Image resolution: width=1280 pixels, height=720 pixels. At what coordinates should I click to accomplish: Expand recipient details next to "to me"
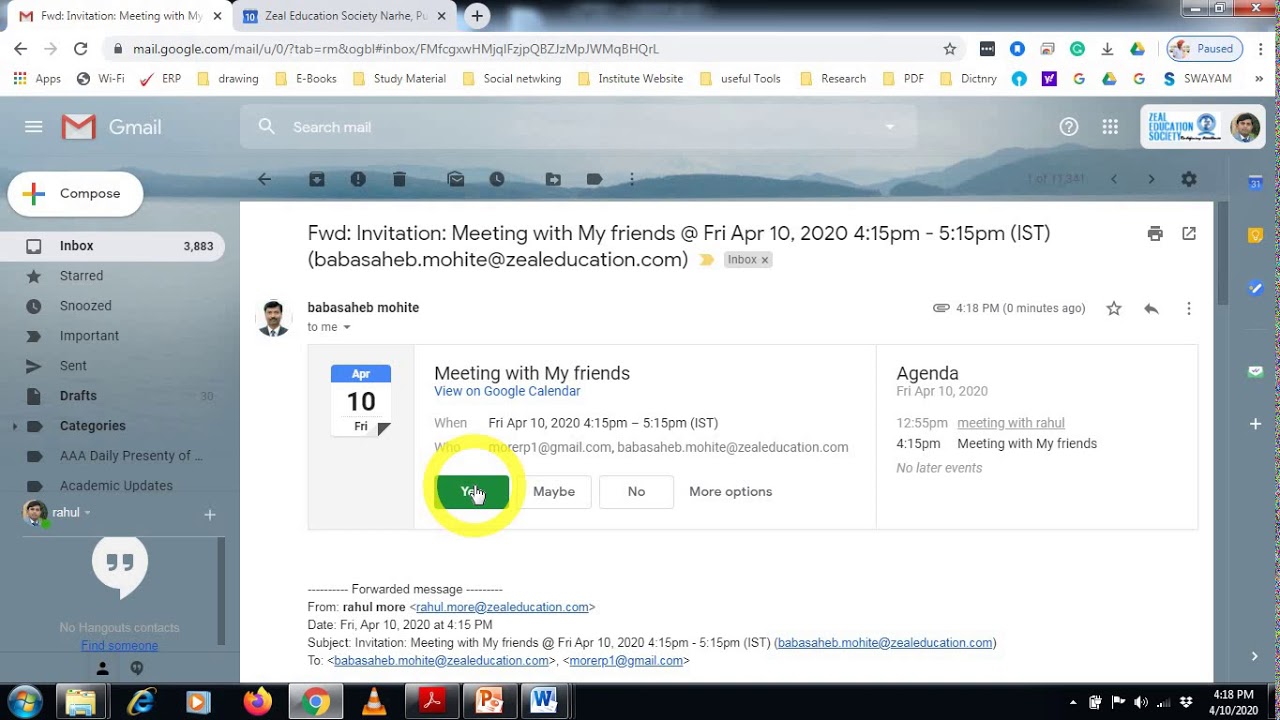click(347, 328)
